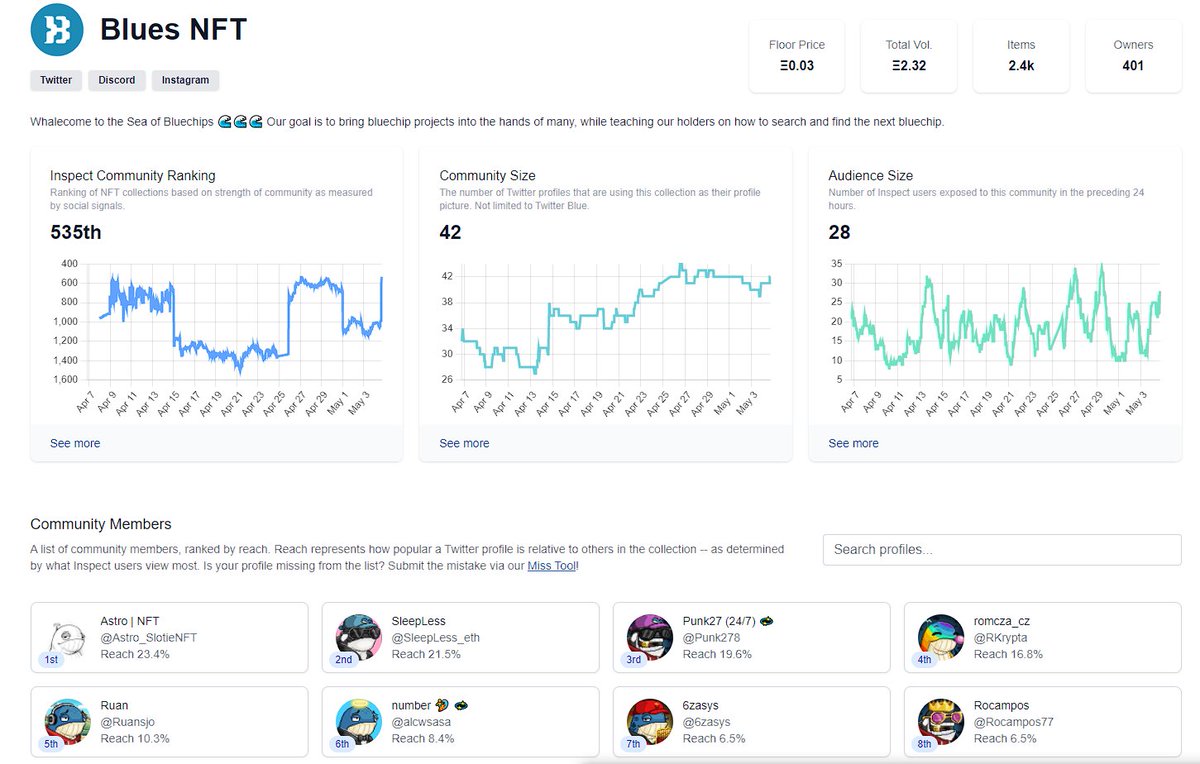Viewport: 1200px width, 764px height.
Task: Click the Floor Price stat card
Action: [x=797, y=56]
